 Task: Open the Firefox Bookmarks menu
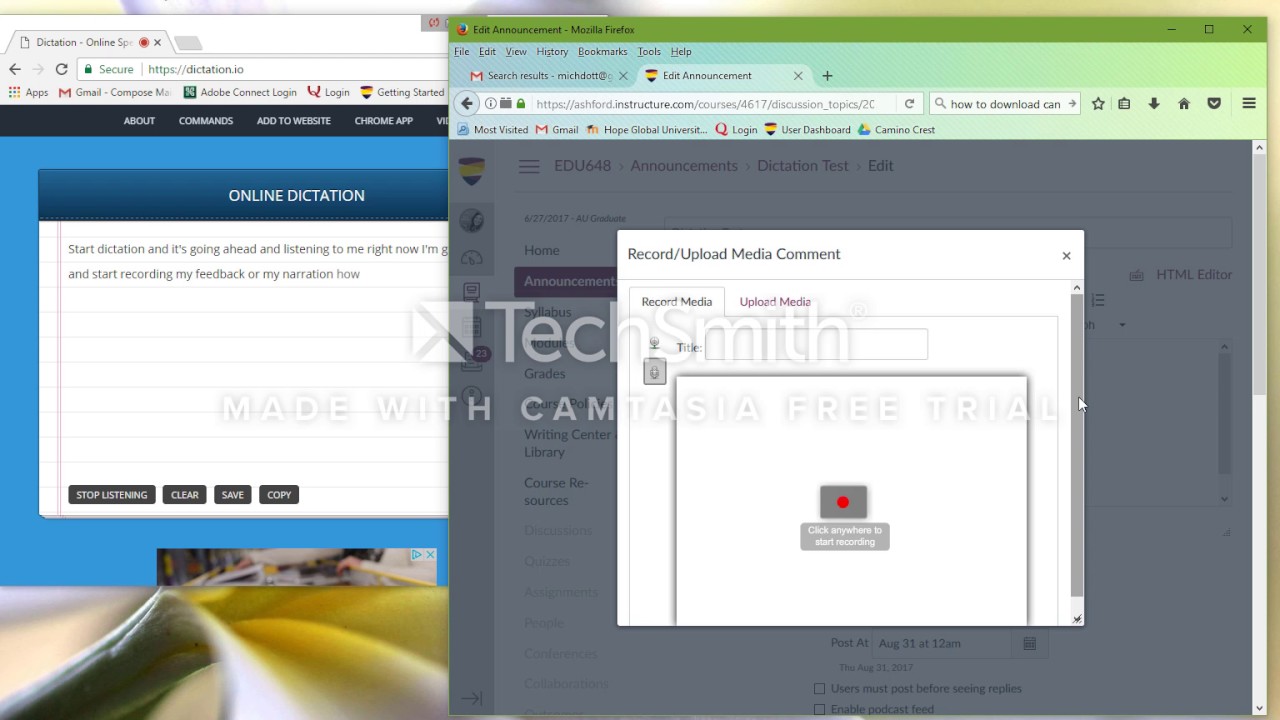pos(603,52)
